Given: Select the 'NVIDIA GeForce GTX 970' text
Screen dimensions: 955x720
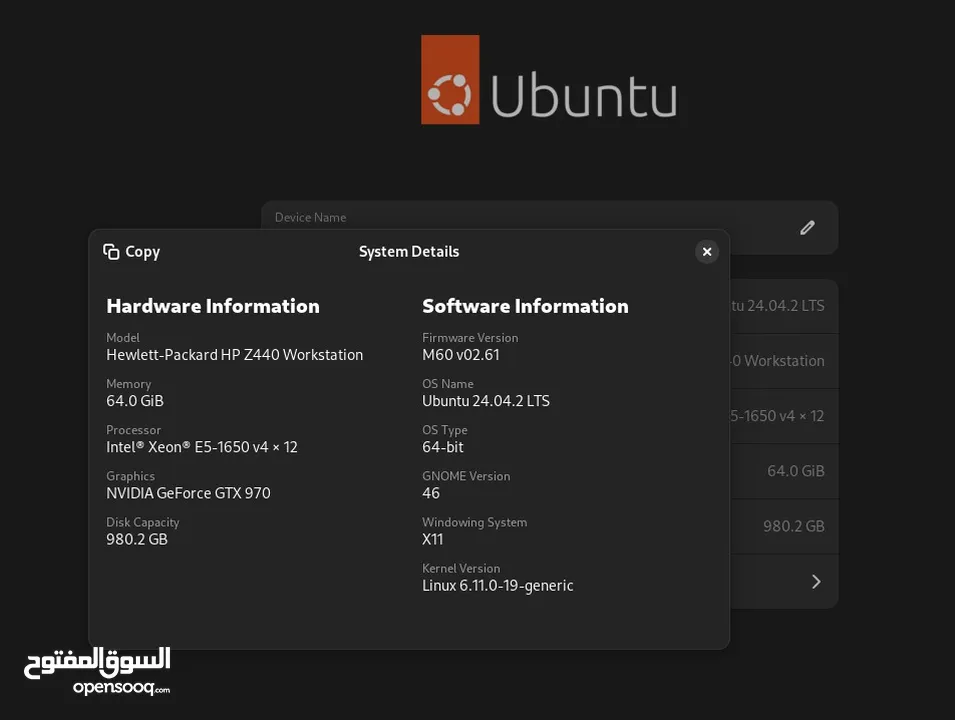Looking at the screenshot, I should (188, 493).
